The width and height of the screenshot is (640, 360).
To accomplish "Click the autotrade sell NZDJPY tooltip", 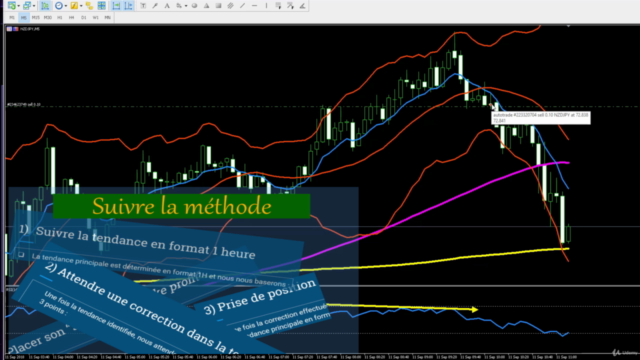I will pyautogui.click(x=541, y=118).
